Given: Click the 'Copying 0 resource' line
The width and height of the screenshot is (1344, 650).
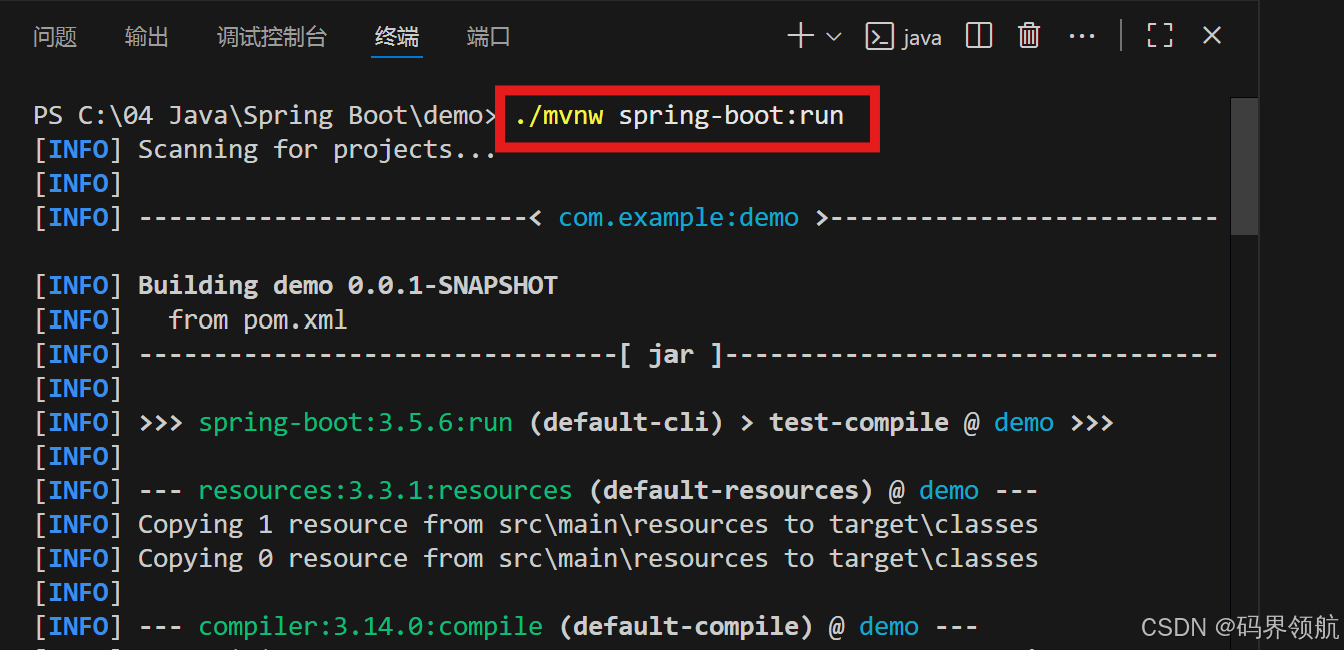Looking at the screenshot, I should point(588,557).
